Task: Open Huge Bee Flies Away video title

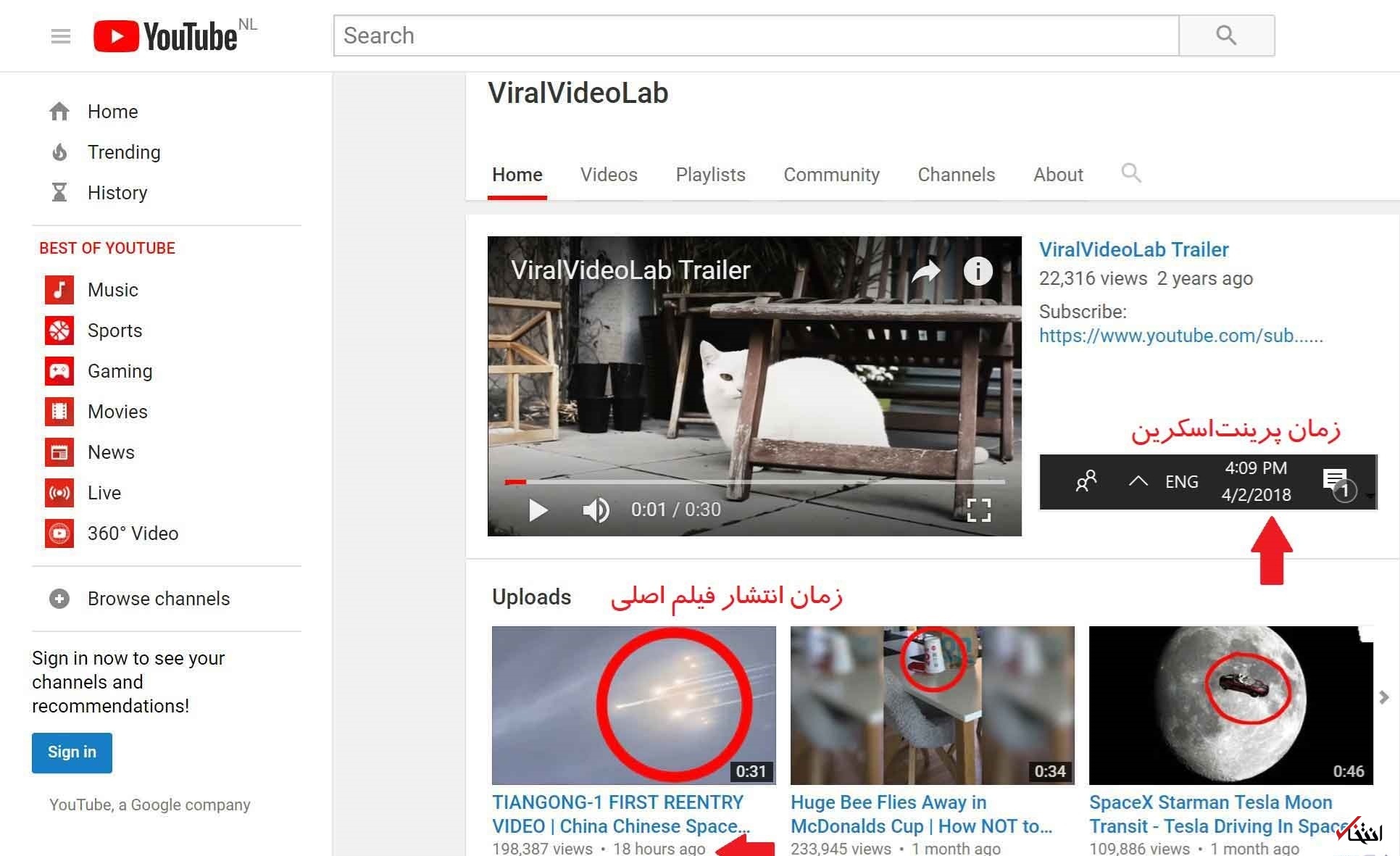Action: click(x=921, y=815)
